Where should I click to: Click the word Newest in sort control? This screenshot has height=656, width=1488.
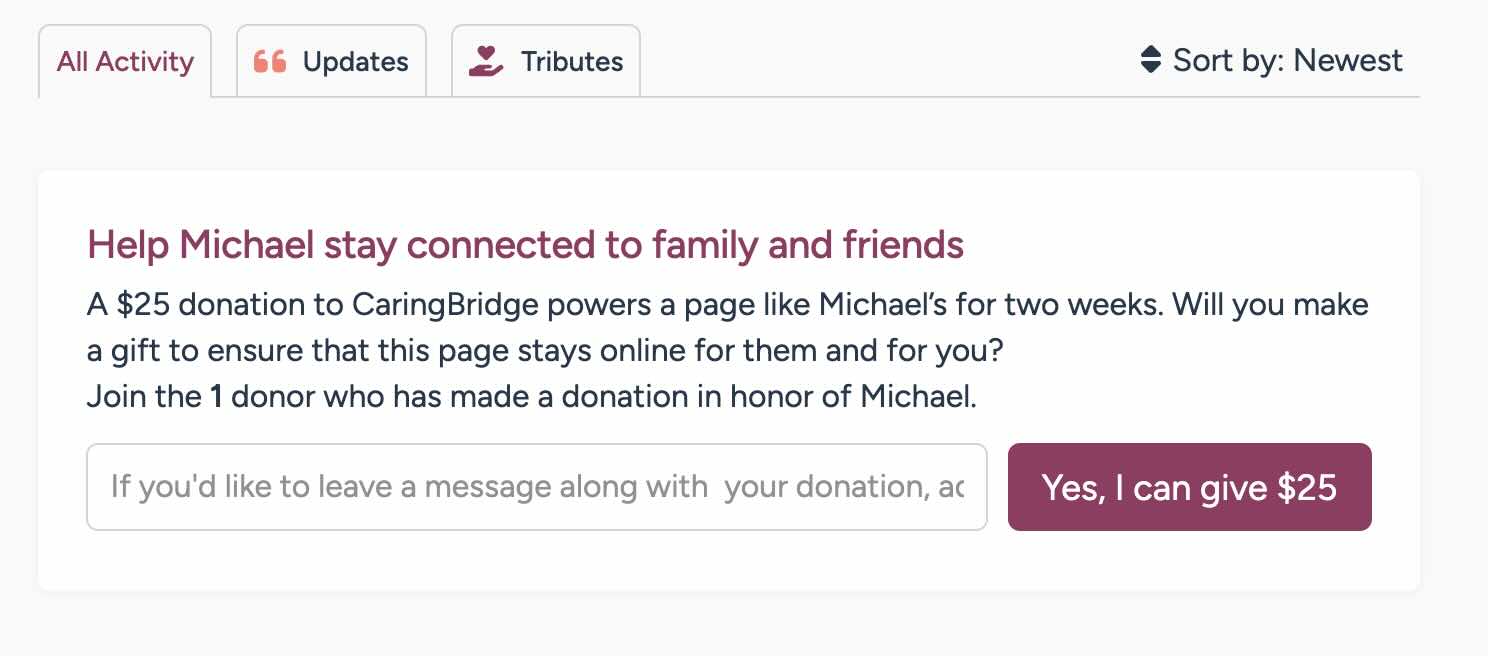click(x=1348, y=60)
